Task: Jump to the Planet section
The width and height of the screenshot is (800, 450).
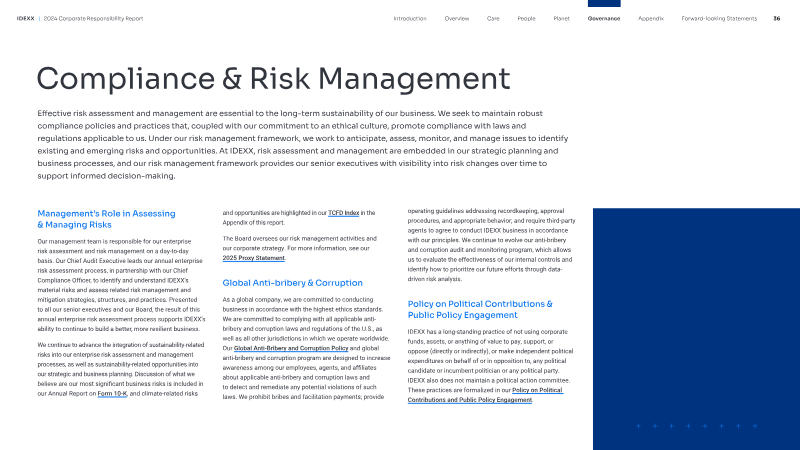Action: coord(562,18)
